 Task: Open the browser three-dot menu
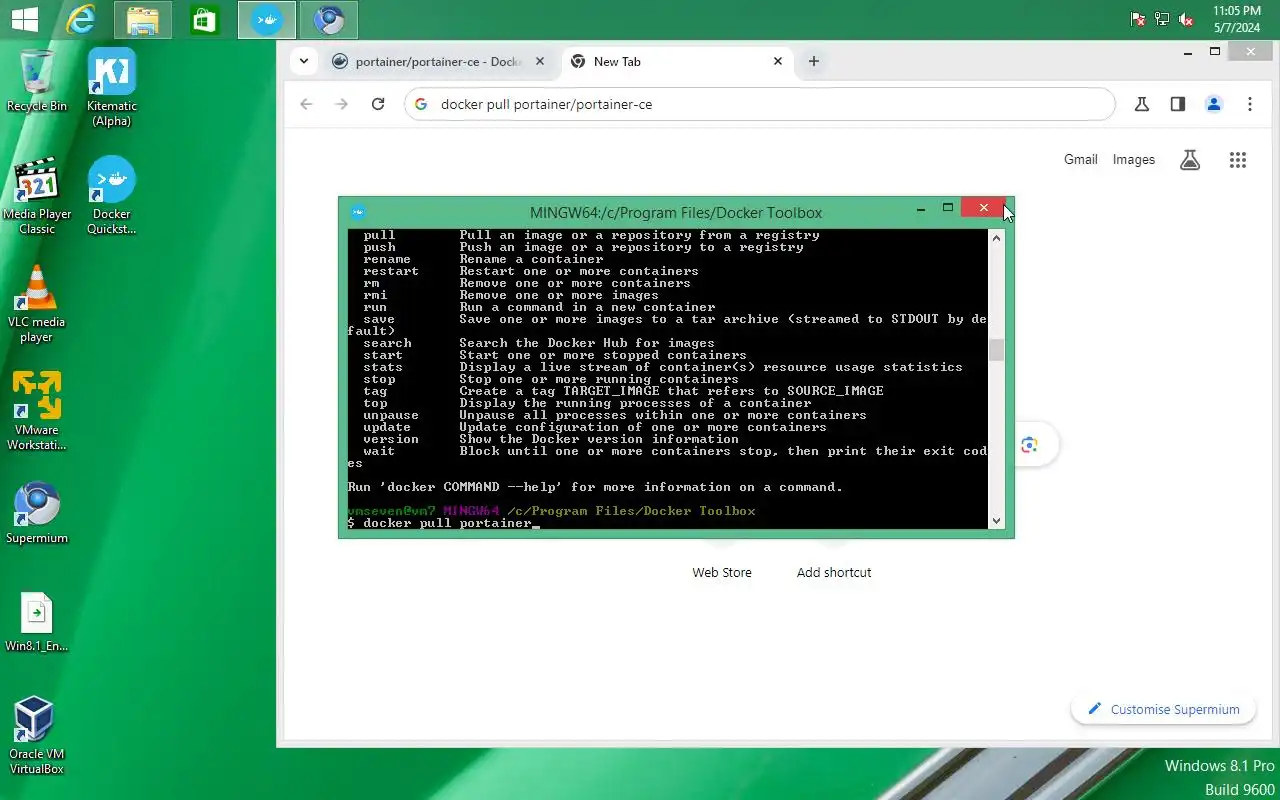pos(1250,104)
